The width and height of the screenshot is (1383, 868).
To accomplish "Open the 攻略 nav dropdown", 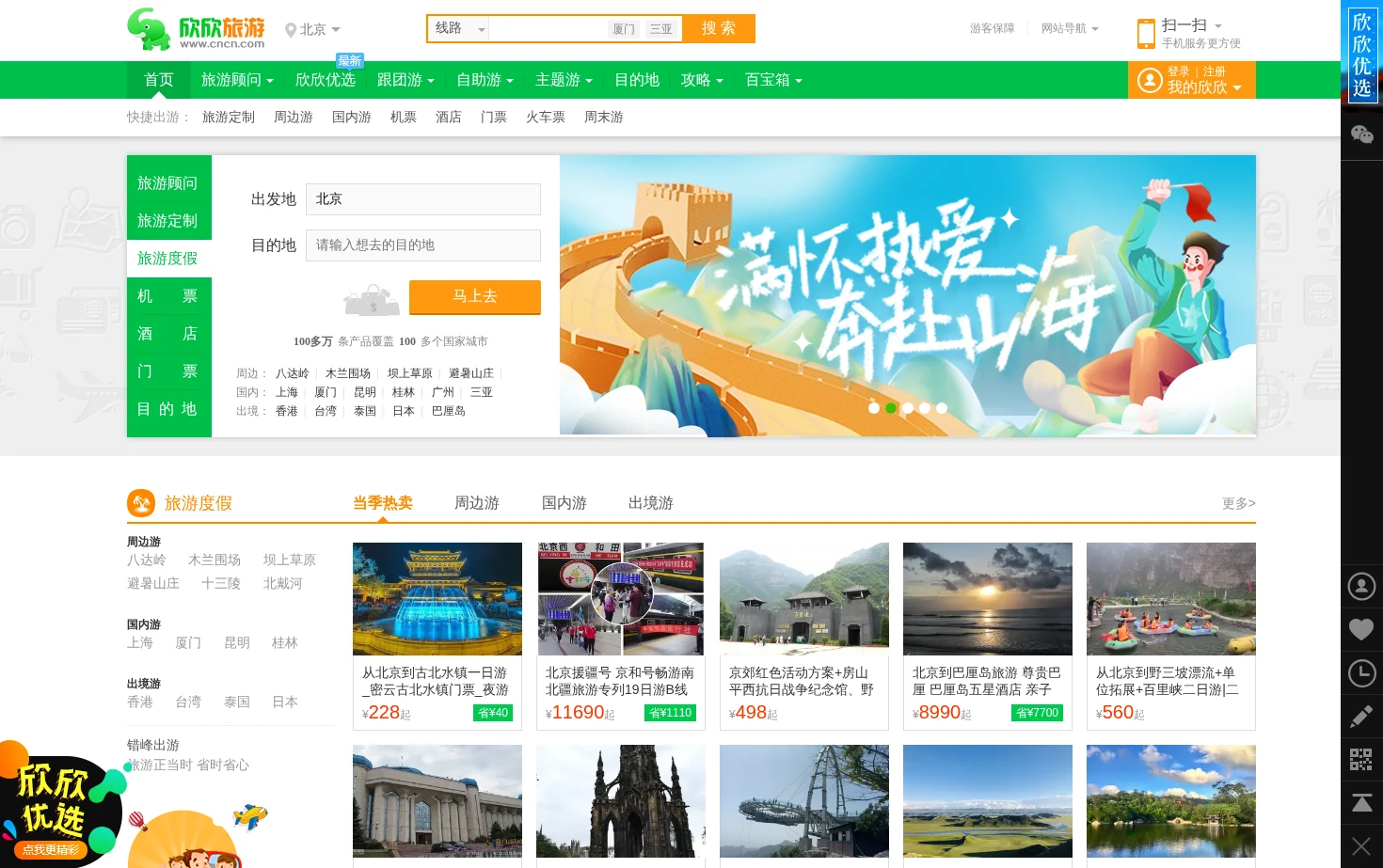I will pos(702,80).
